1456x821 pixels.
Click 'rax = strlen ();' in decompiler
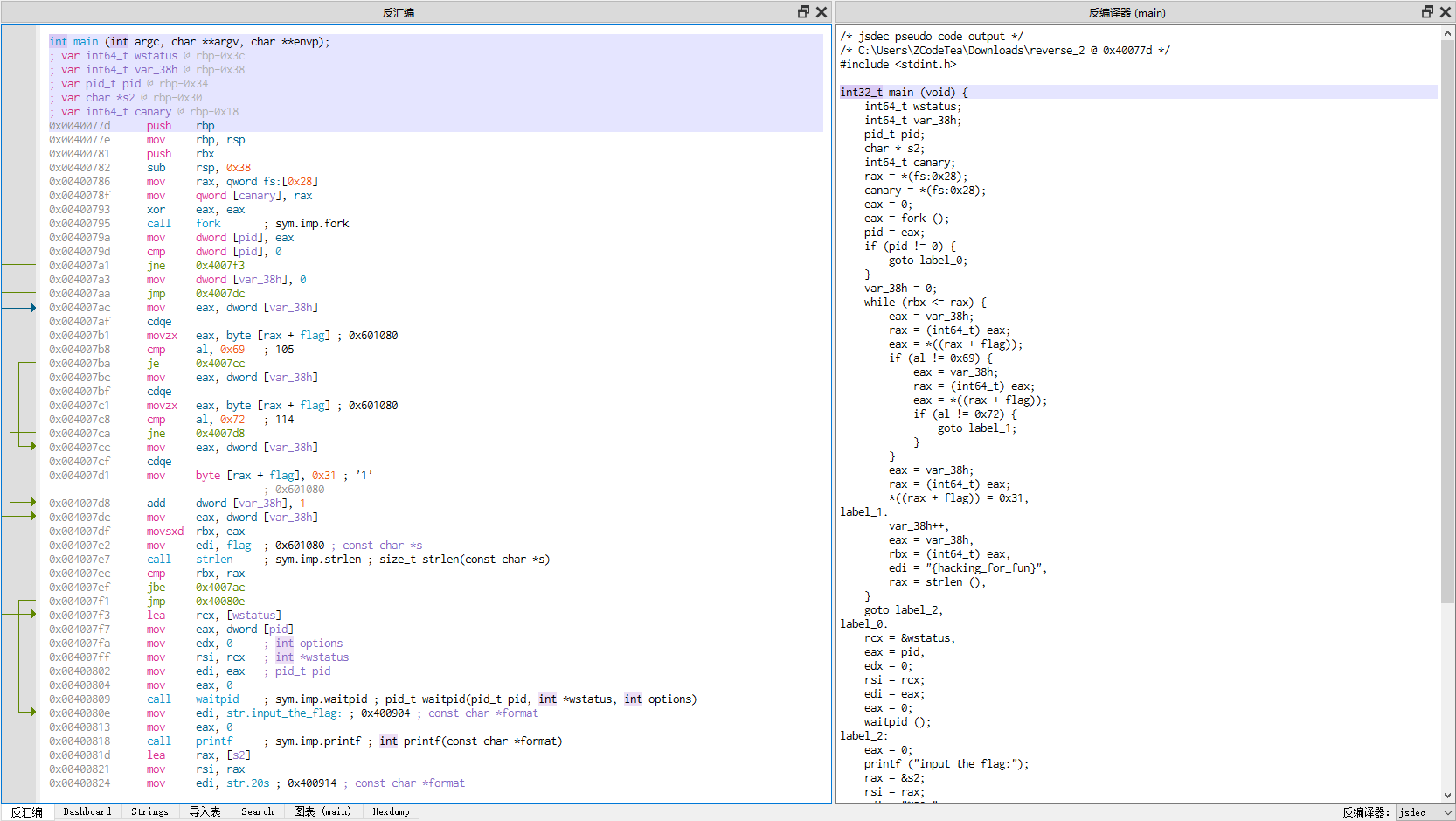click(938, 582)
